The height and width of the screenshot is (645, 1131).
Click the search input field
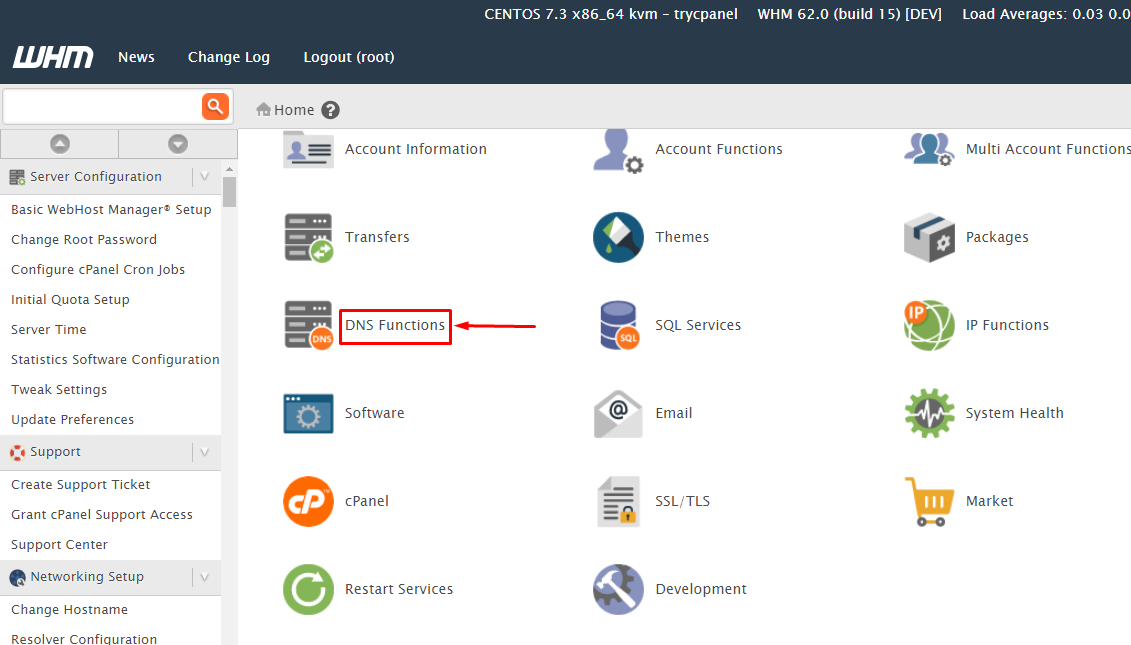100,105
